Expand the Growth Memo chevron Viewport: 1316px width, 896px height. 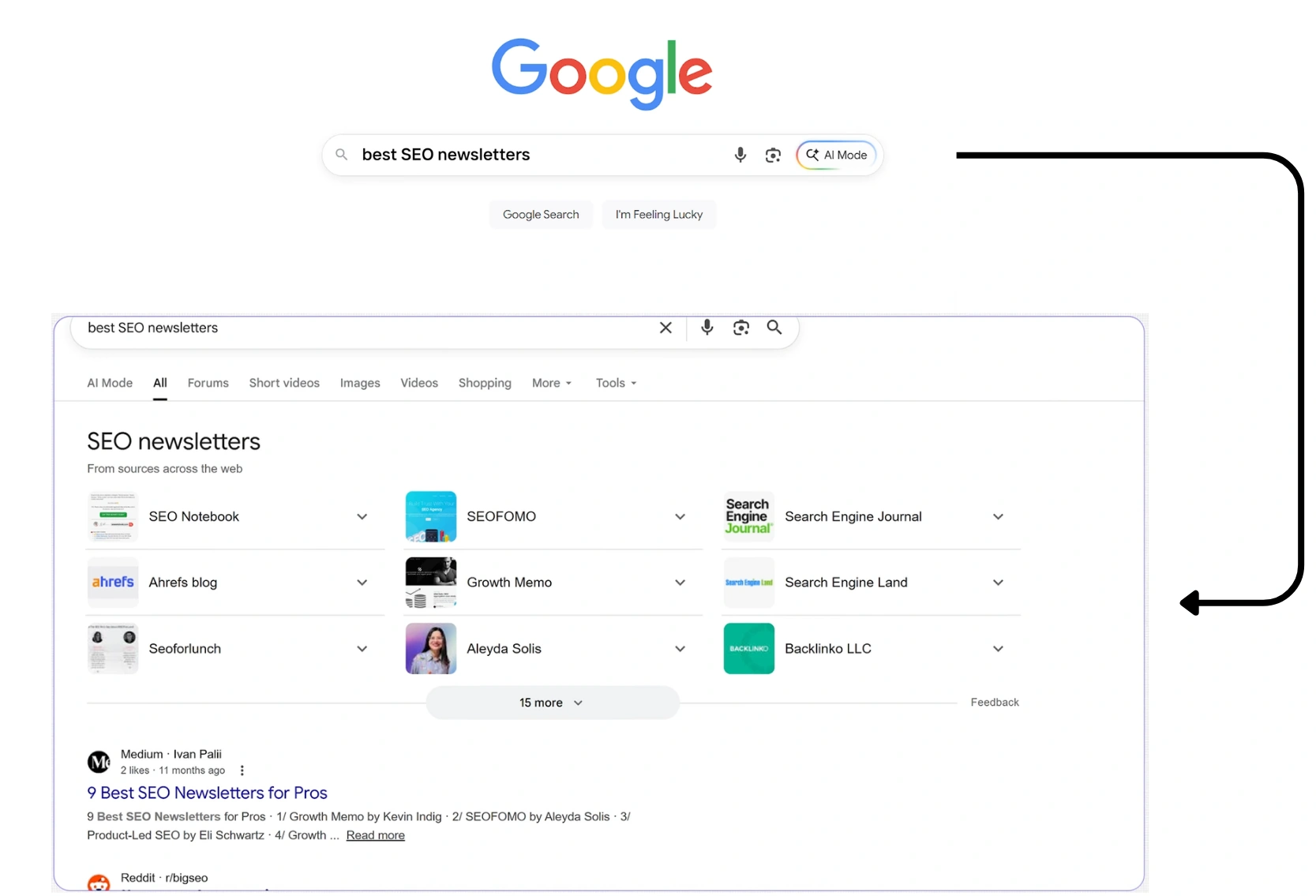680,583
